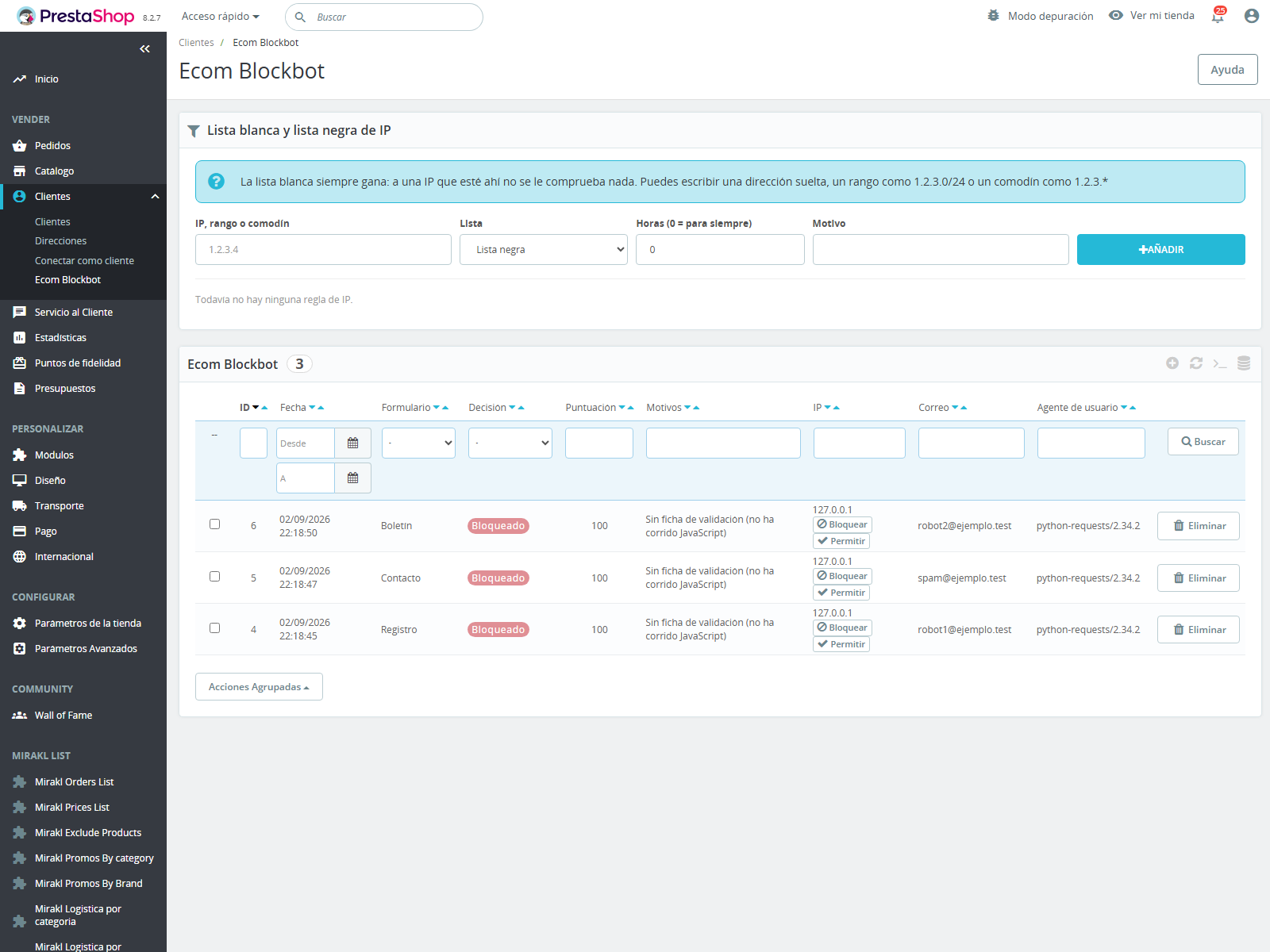Click the Buscar filter button
The width and height of the screenshot is (1270, 952).
pos(1203,442)
